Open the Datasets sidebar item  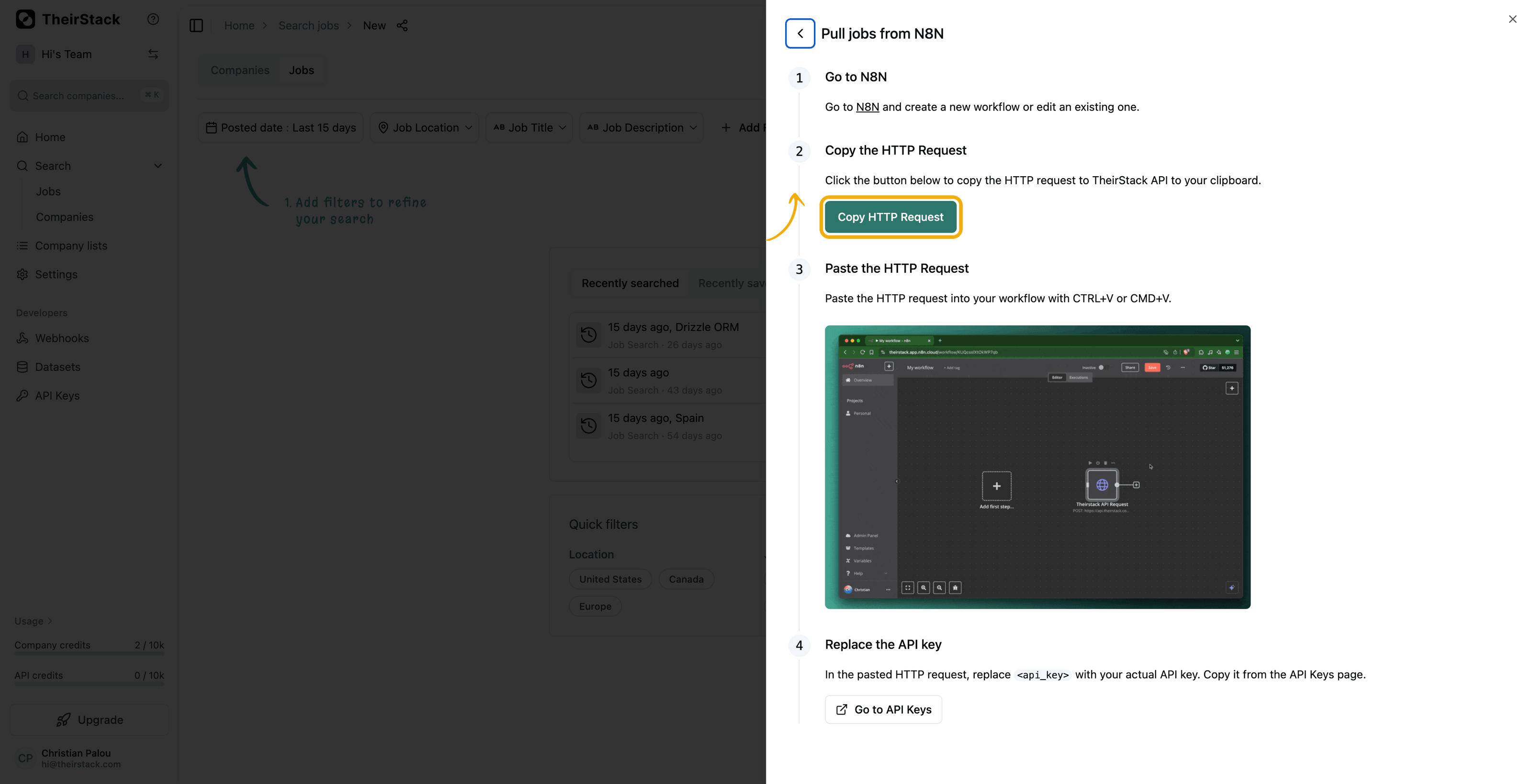57,367
